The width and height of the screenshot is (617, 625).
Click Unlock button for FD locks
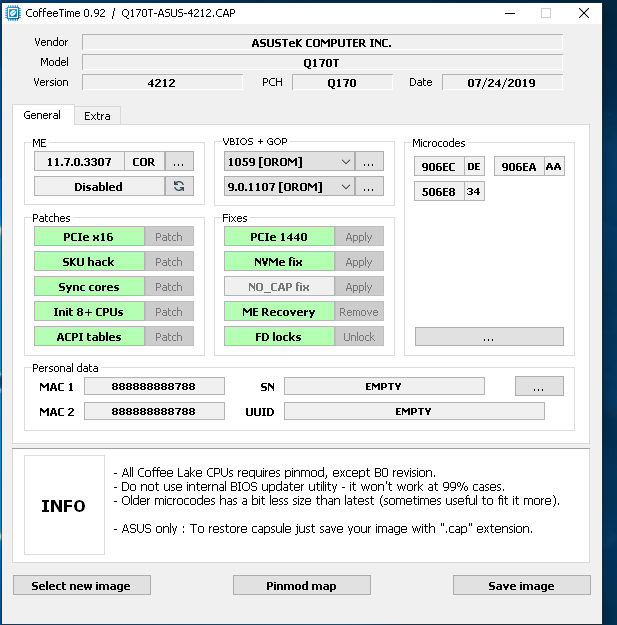[x=359, y=337]
